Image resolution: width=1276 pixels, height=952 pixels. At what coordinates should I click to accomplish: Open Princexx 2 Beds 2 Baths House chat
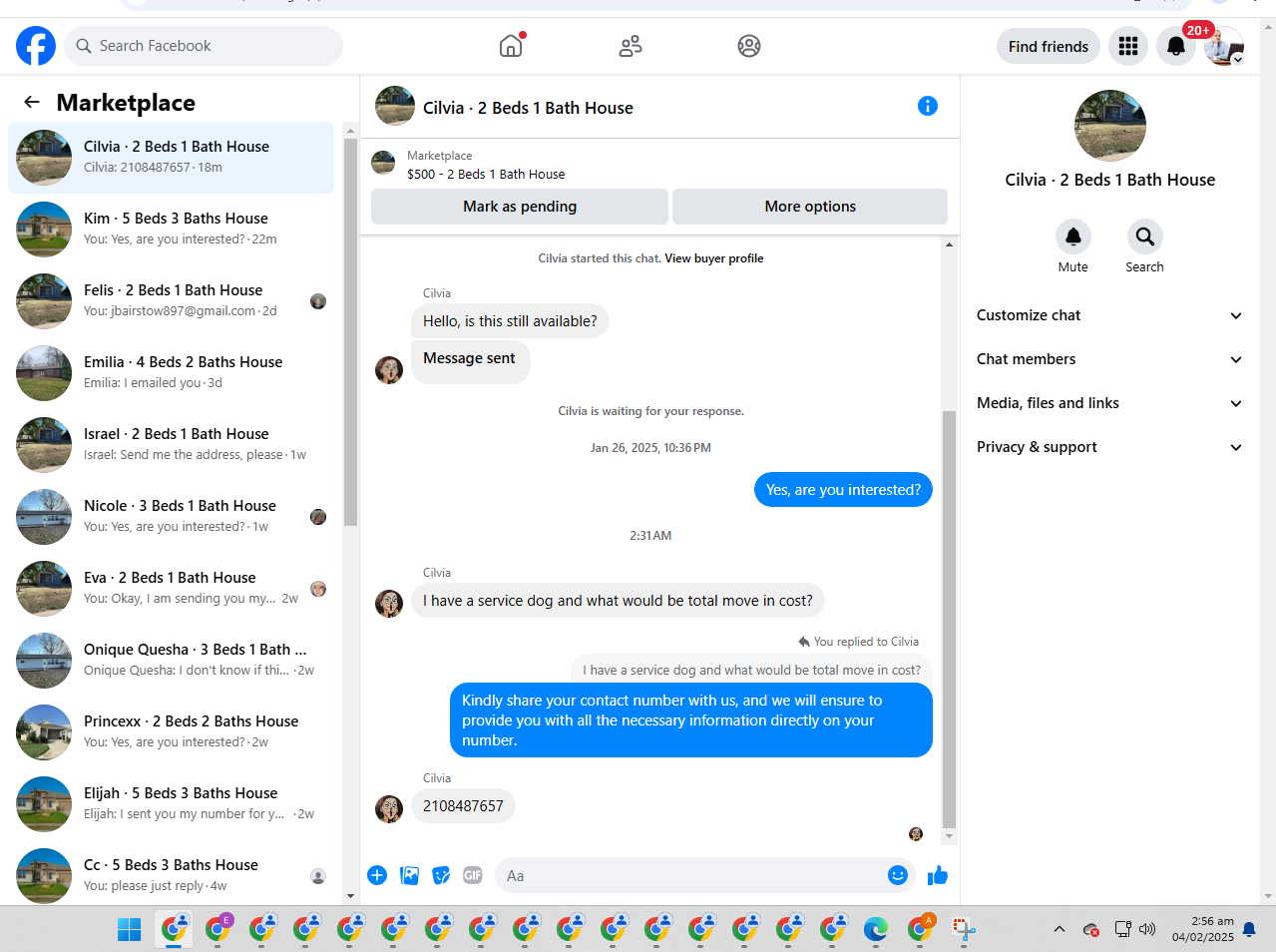[171, 732]
